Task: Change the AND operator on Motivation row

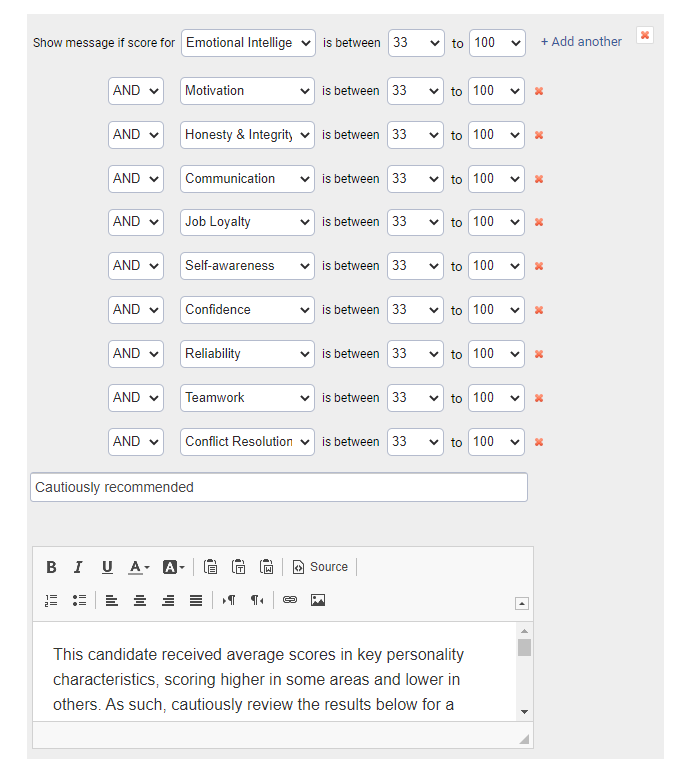Action: pyautogui.click(x=136, y=91)
